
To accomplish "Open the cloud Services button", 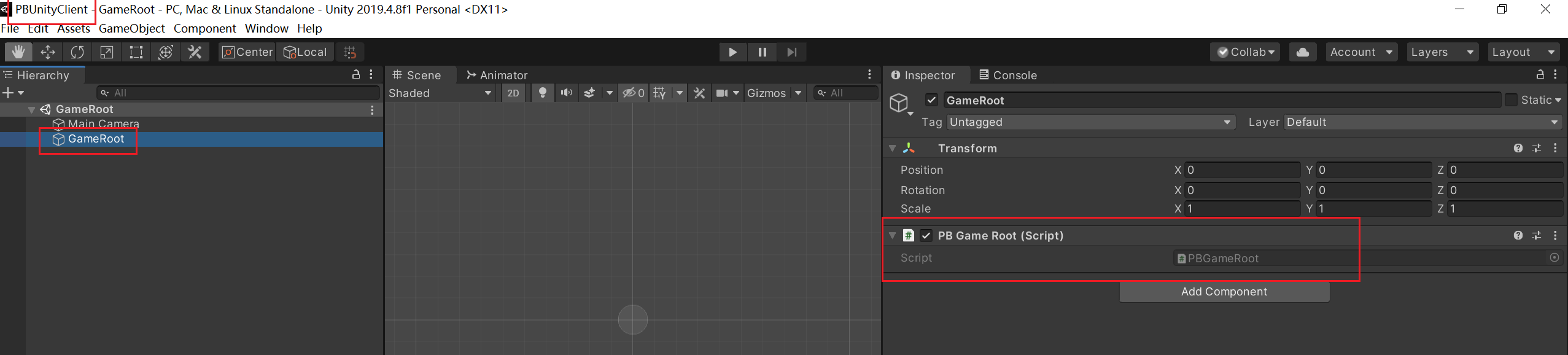I will (x=1303, y=52).
